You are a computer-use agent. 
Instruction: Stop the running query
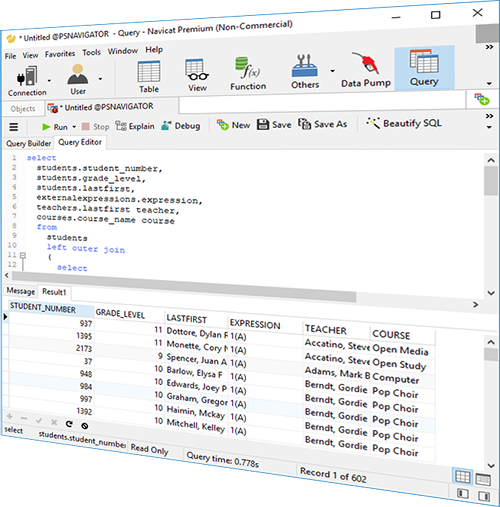click(x=96, y=127)
